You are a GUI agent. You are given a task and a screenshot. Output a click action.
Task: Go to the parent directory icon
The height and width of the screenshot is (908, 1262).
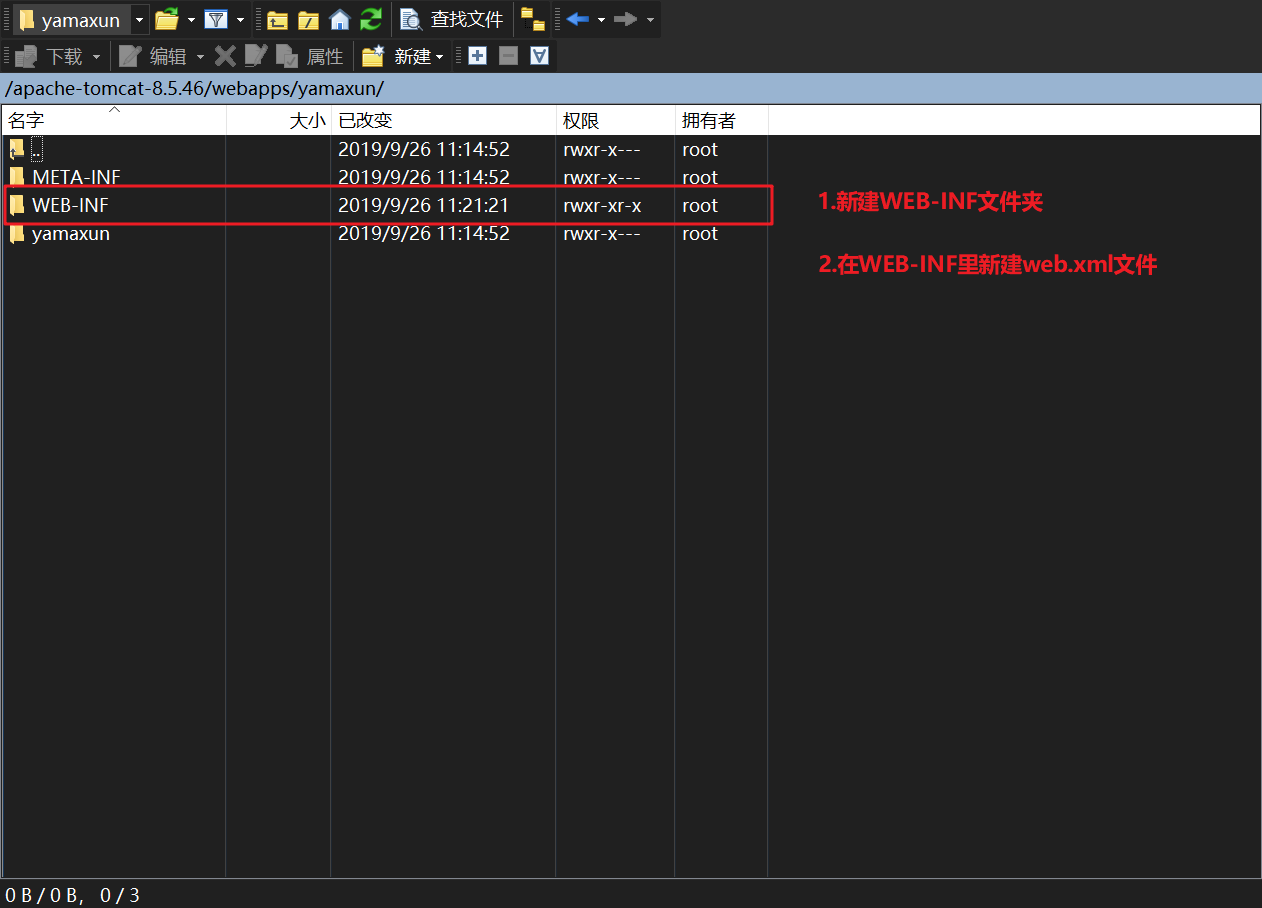277,19
